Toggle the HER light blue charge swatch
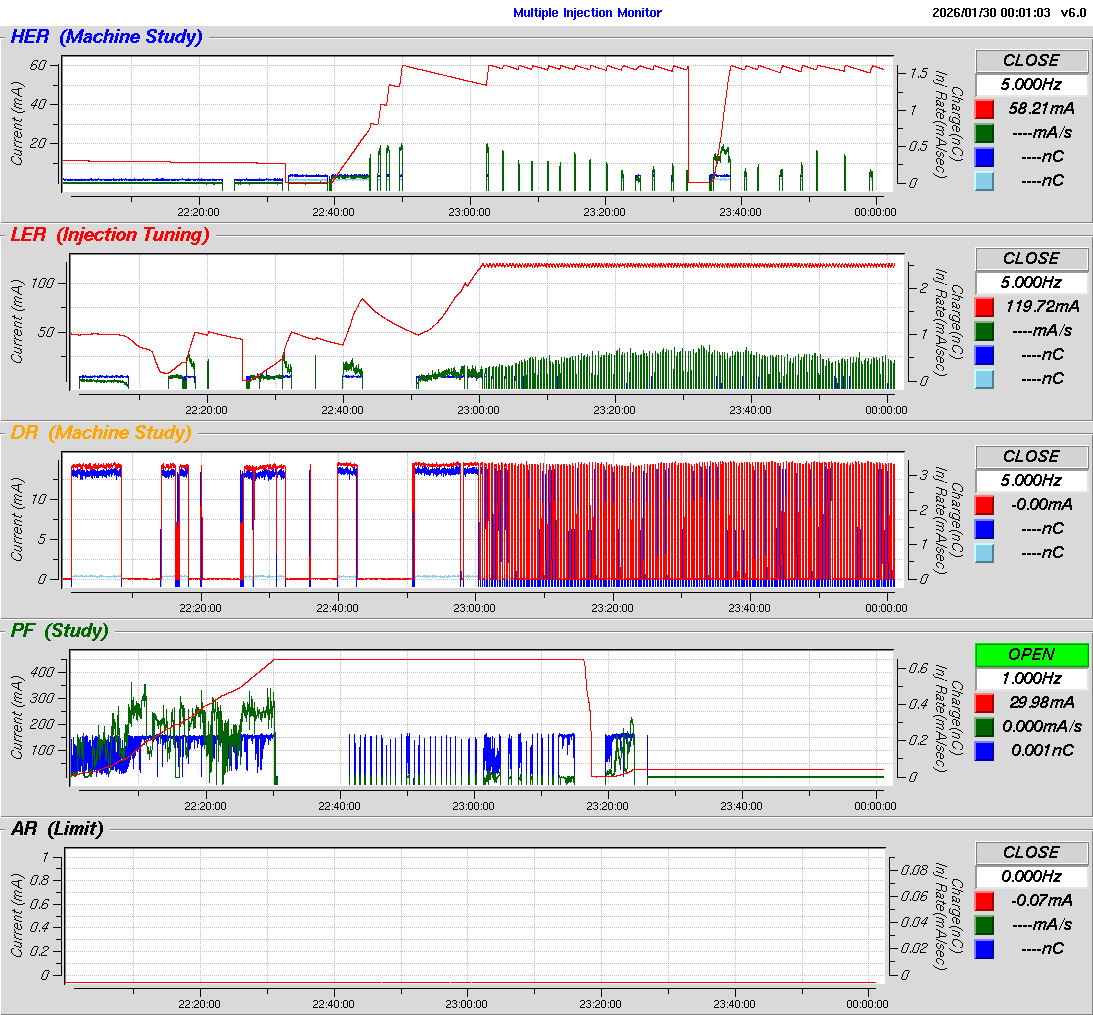 985,180
